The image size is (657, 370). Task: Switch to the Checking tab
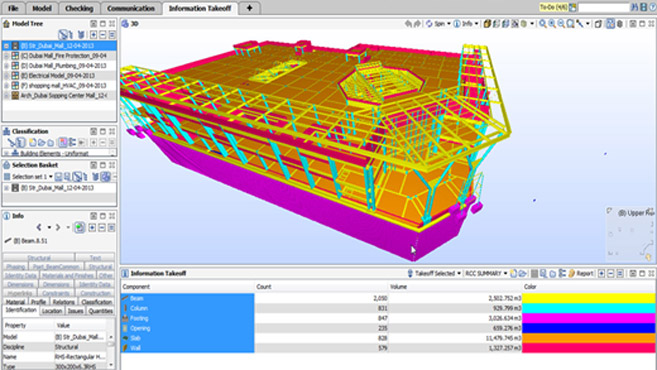pos(79,8)
